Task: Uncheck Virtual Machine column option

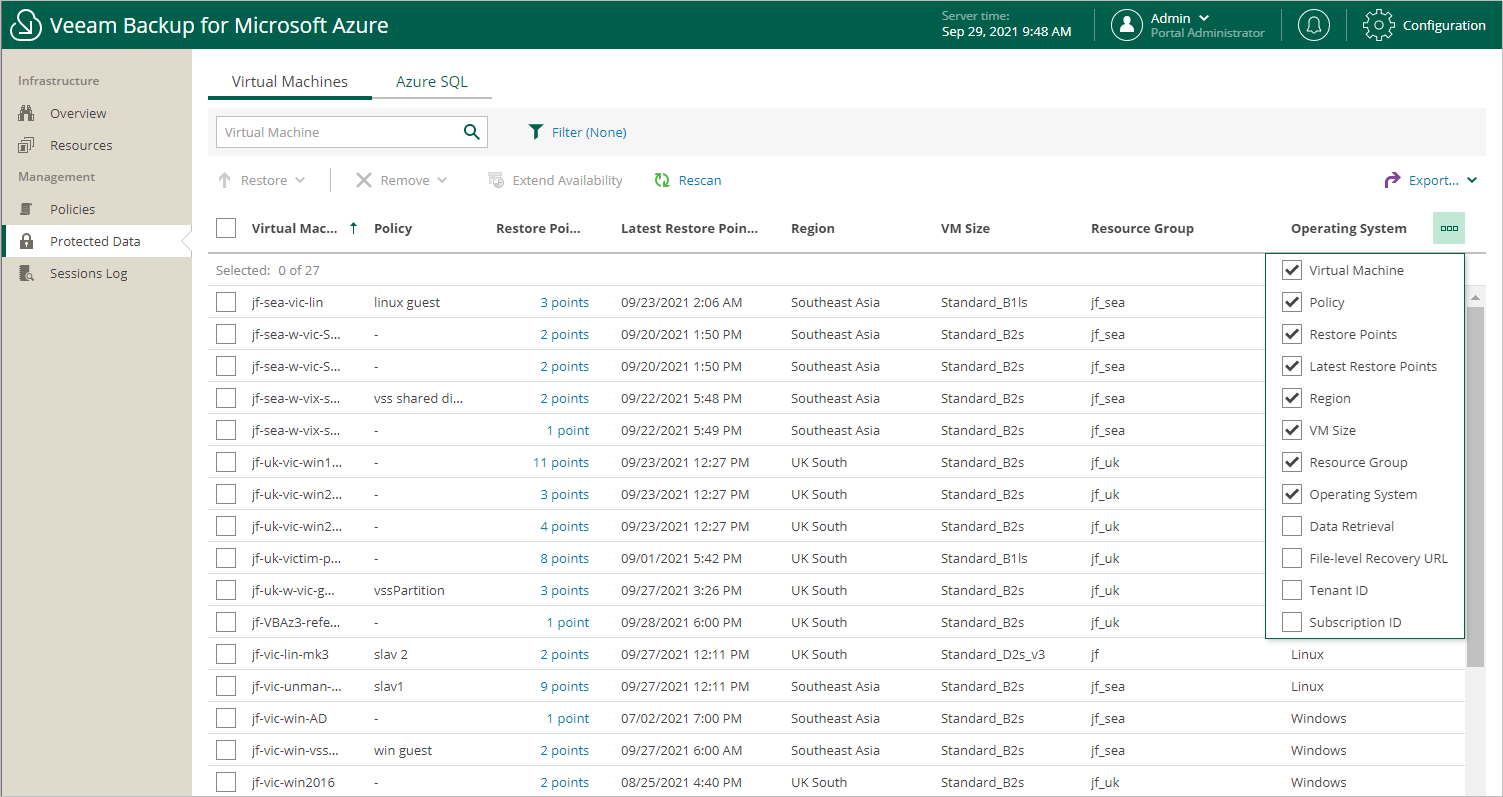Action: tap(1292, 270)
